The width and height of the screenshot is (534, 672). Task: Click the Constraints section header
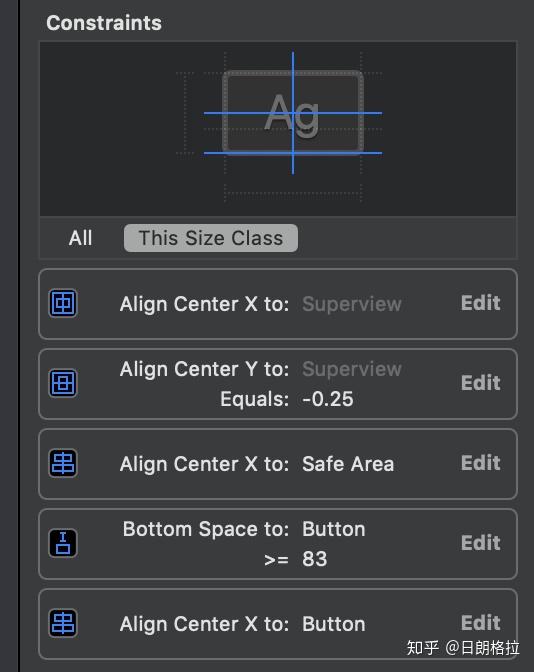point(104,23)
